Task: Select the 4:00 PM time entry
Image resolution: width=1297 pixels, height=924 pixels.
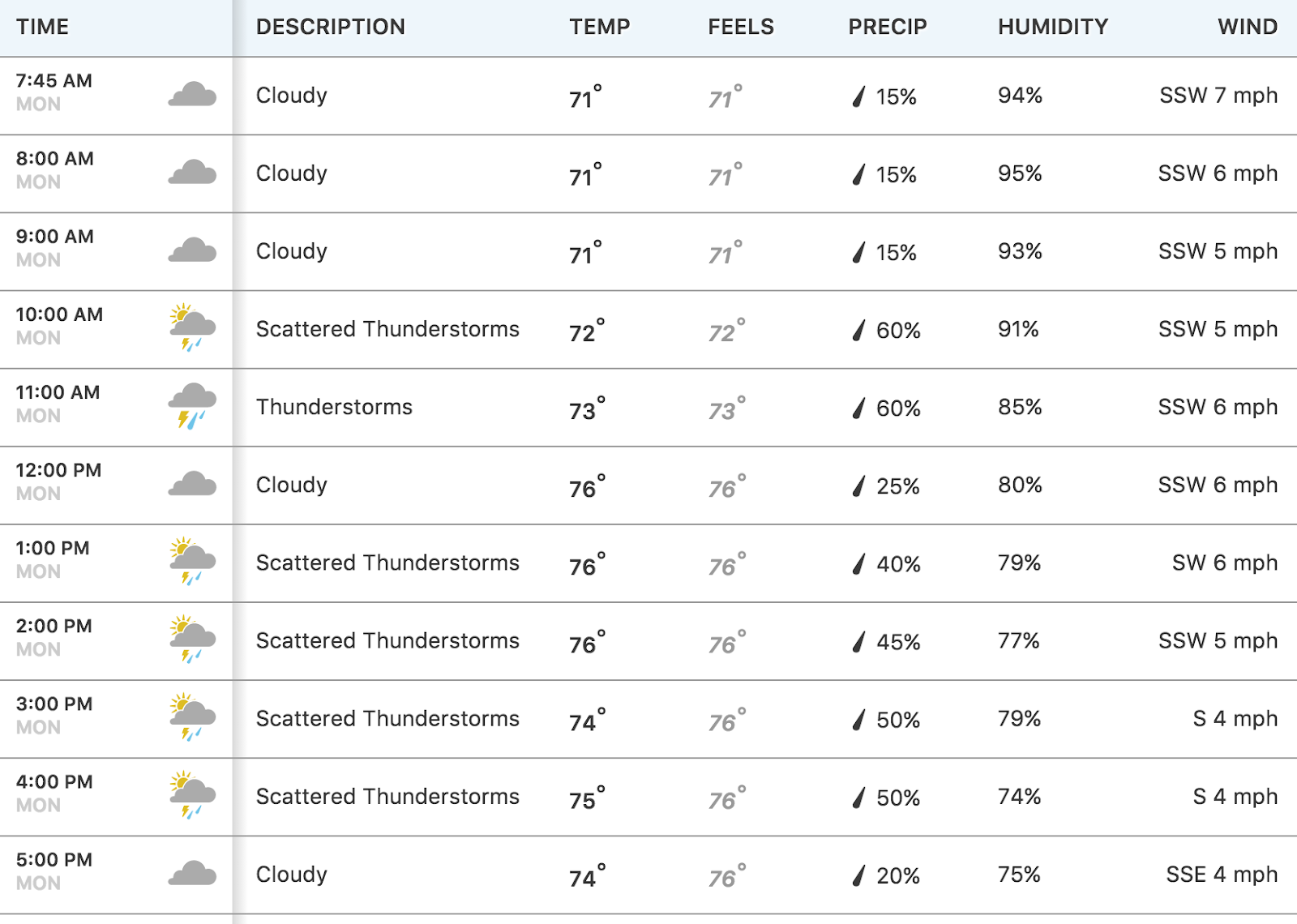Action: click(x=54, y=782)
